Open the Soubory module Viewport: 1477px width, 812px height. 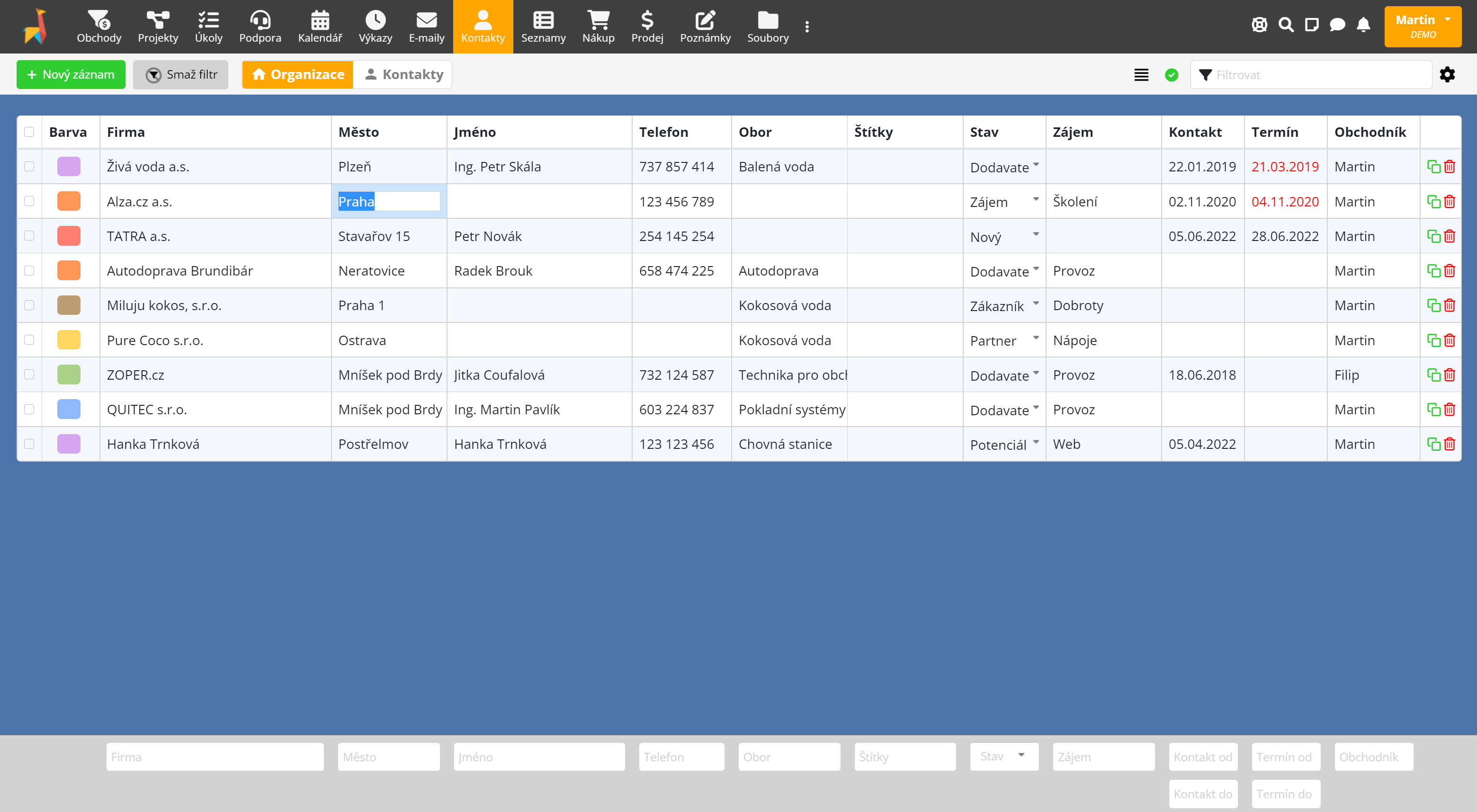(x=768, y=26)
